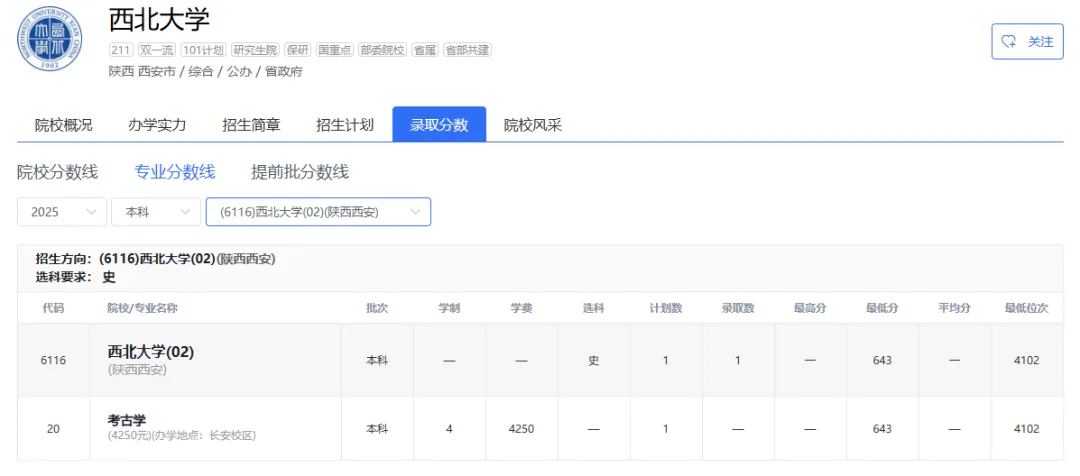This screenshot has height=476, width=1080.
Task: Click the 研究生院 tag badge
Action: pos(256,50)
